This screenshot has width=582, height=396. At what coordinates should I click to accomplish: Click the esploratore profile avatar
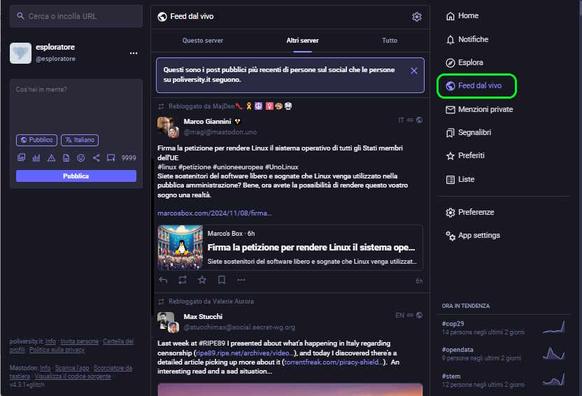(x=20, y=53)
